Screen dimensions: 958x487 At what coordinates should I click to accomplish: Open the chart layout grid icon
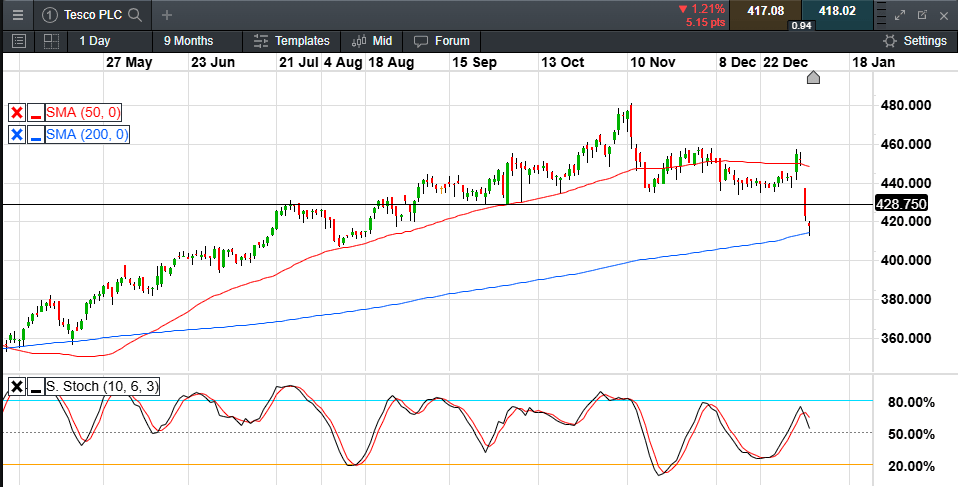pyautogui.click(x=49, y=41)
